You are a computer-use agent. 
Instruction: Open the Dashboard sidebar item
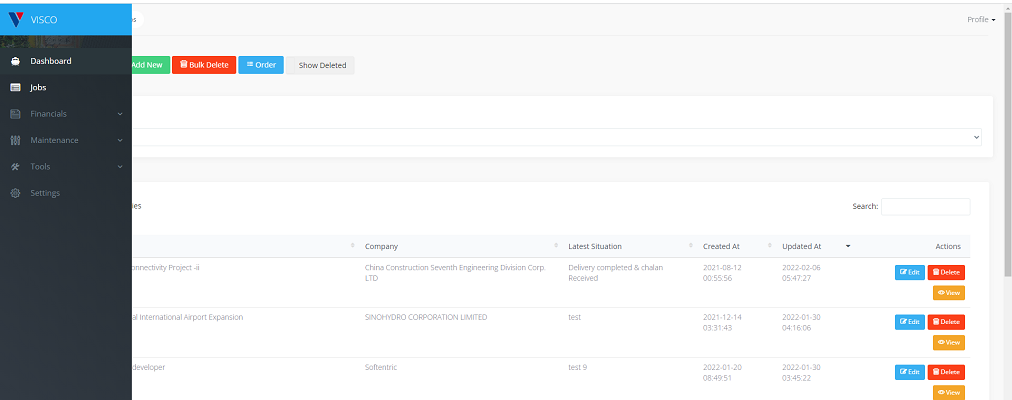tap(66, 61)
